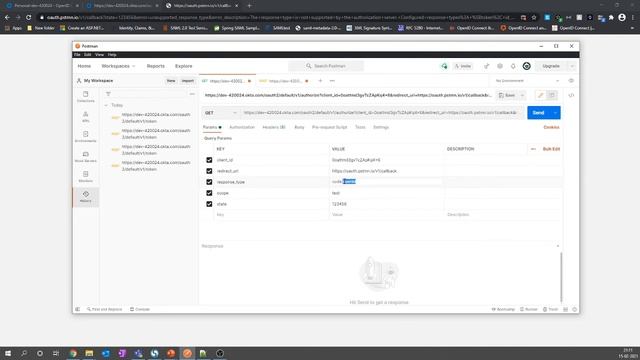
Task: Open Mock Servers in the sidebar
Action: pos(86,156)
